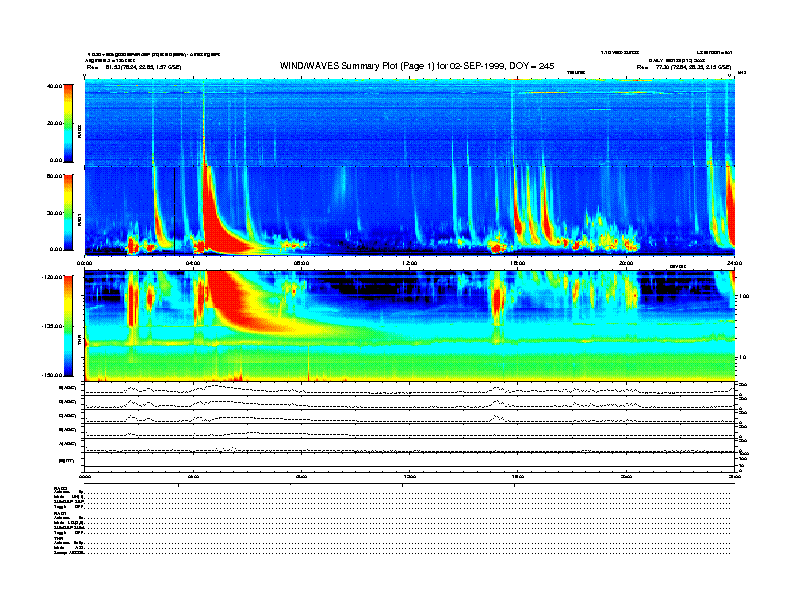Click the -135.00 label on the TNR scale

[52, 326]
